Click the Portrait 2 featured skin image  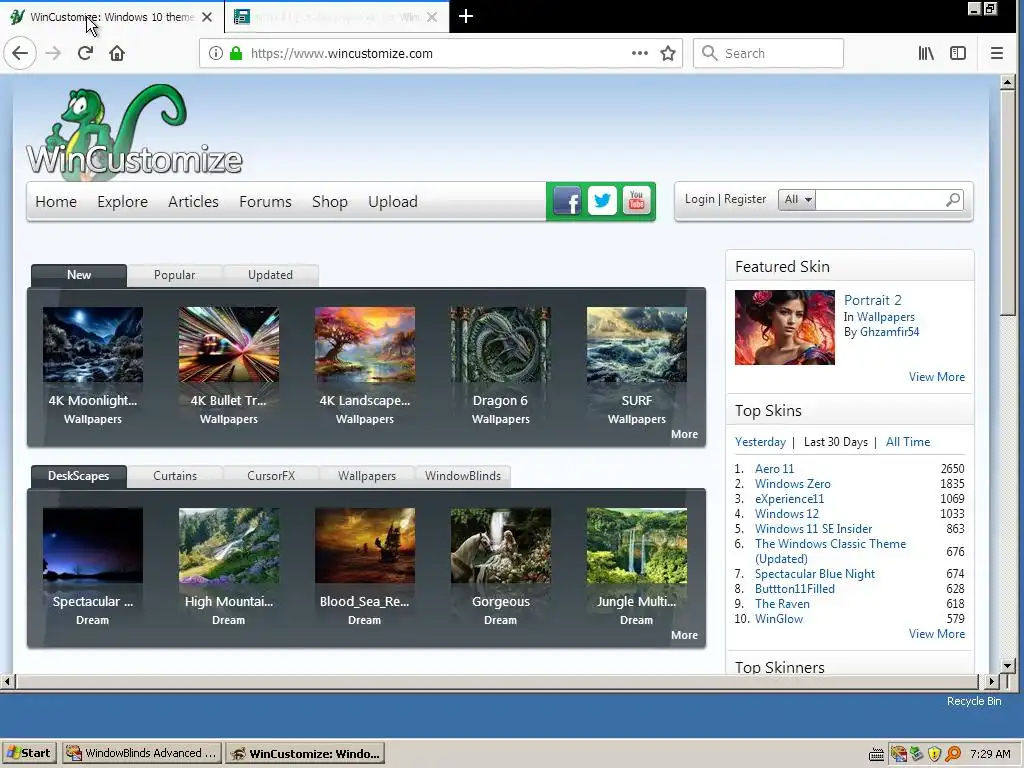[x=784, y=327]
